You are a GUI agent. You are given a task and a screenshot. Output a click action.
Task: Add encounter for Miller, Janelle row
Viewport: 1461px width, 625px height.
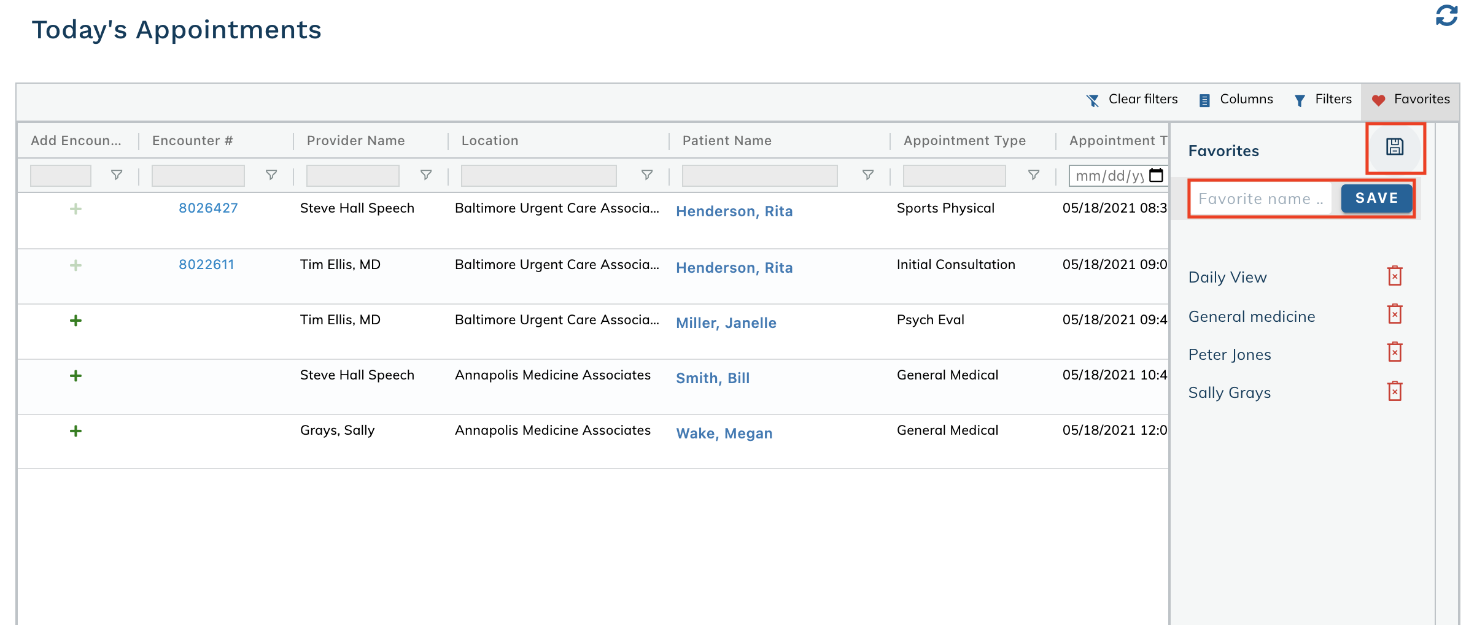(x=76, y=320)
